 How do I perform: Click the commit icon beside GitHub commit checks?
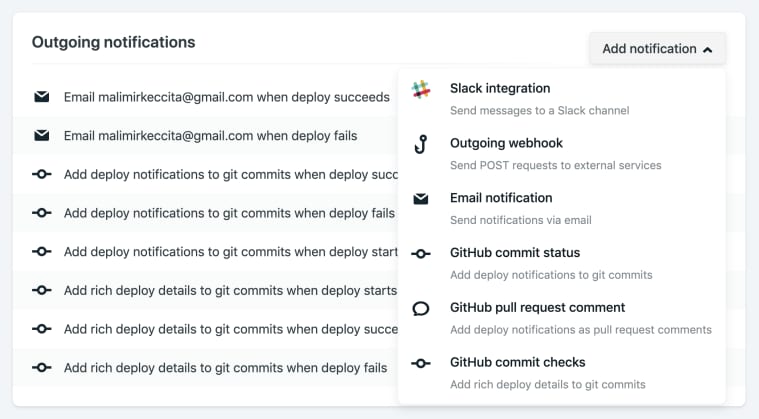coord(421,363)
